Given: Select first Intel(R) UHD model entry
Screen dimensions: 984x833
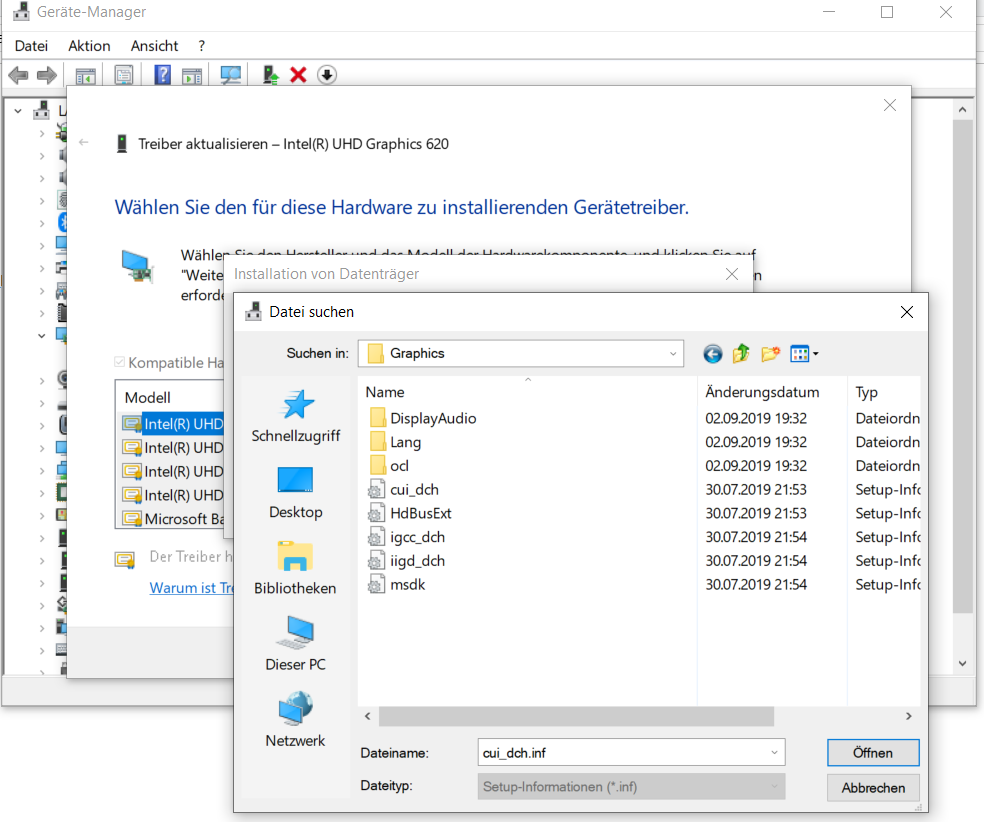Looking at the screenshot, I should pyautogui.click(x=173, y=424).
